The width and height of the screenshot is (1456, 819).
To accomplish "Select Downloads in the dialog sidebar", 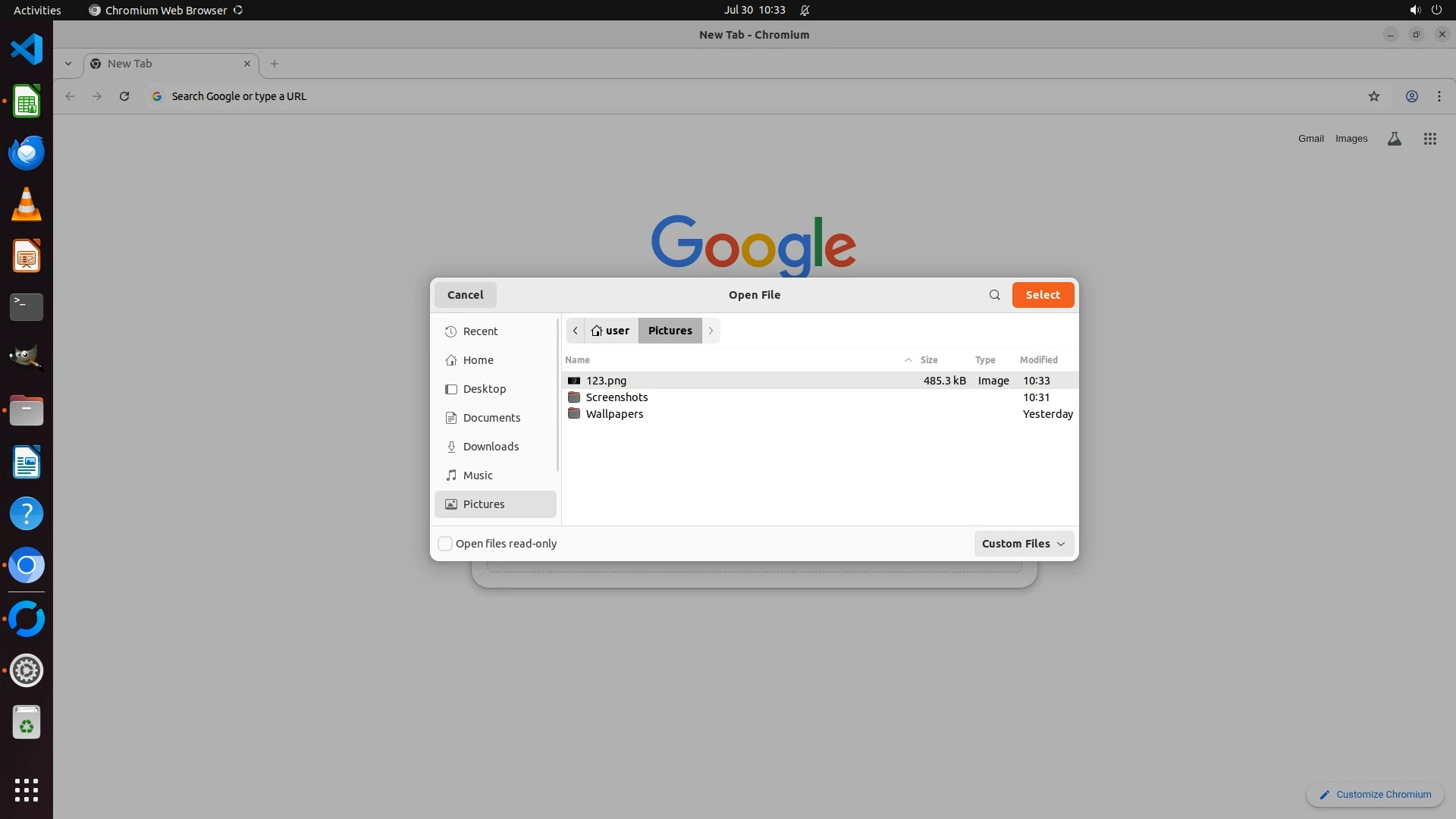I will pos(491,447).
